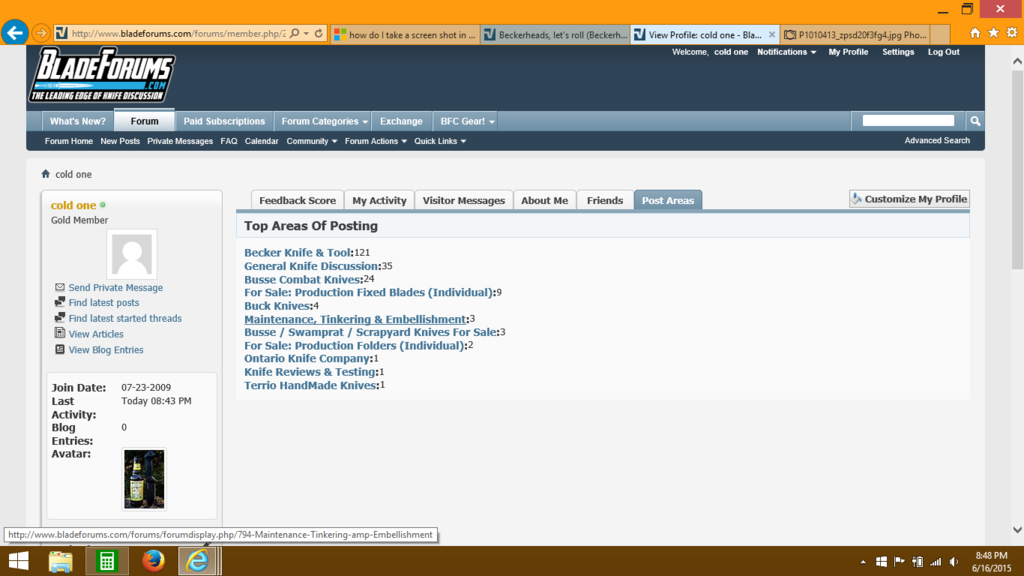Open the Maintenance, Tinkering & Embellishment link
Screen dimensions: 1024x576
[x=355, y=319]
